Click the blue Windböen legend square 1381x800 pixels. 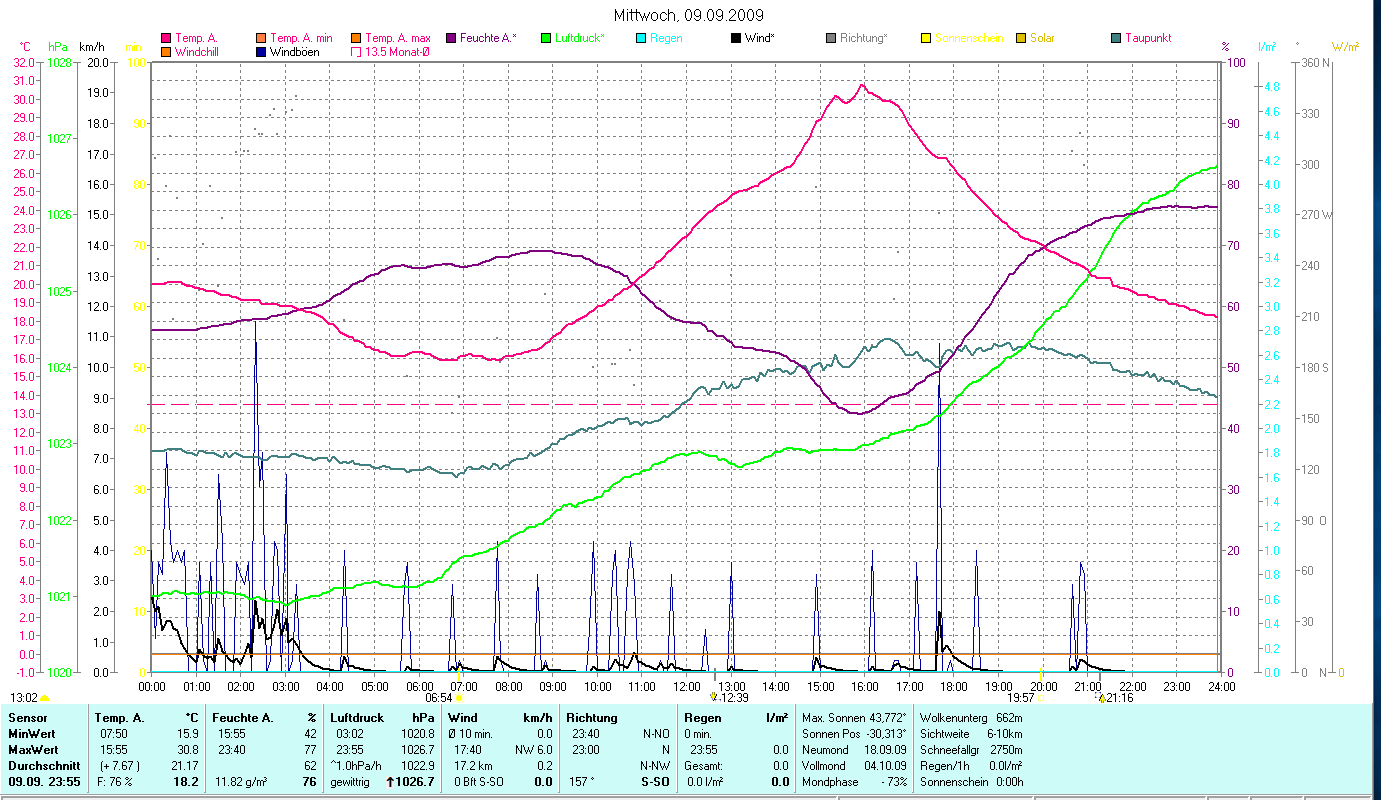(262, 51)
